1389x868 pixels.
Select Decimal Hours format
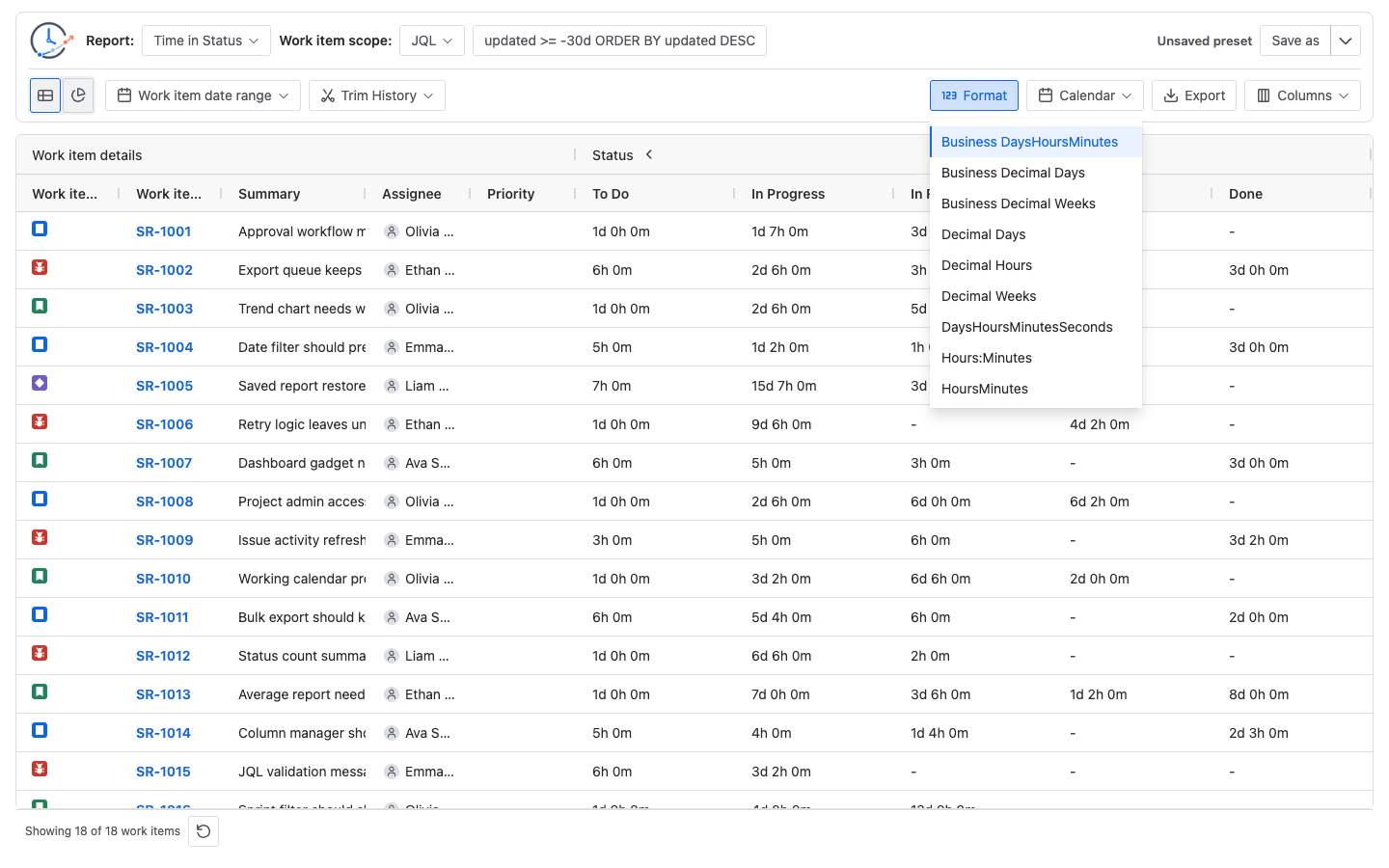tap(1036, 265)
